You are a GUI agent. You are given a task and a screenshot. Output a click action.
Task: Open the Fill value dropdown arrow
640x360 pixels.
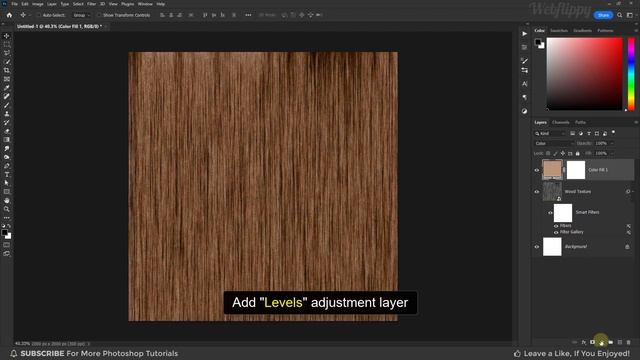(x=611, y=153)
